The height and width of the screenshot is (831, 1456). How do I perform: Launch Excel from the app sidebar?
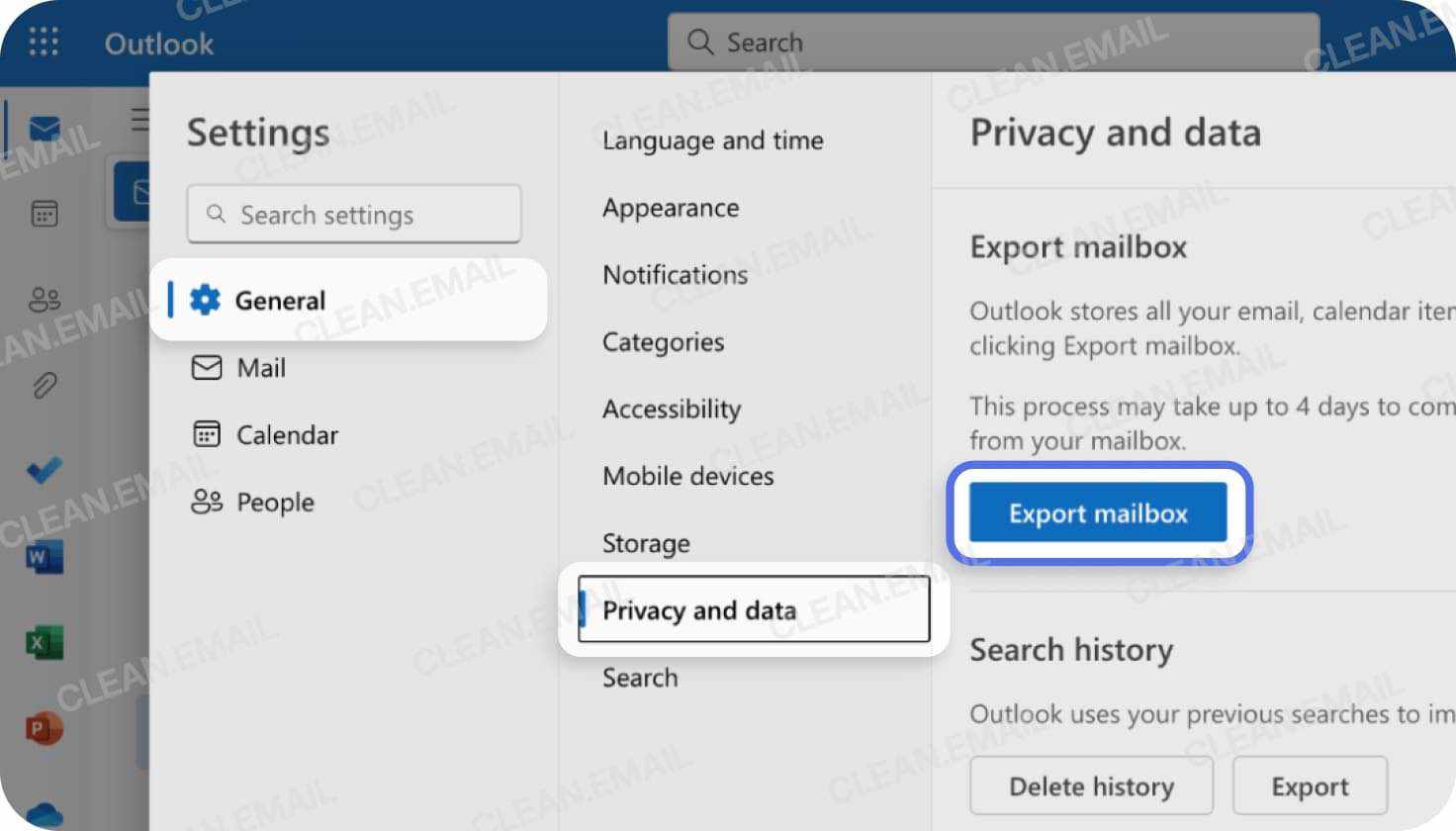[44, 642]
